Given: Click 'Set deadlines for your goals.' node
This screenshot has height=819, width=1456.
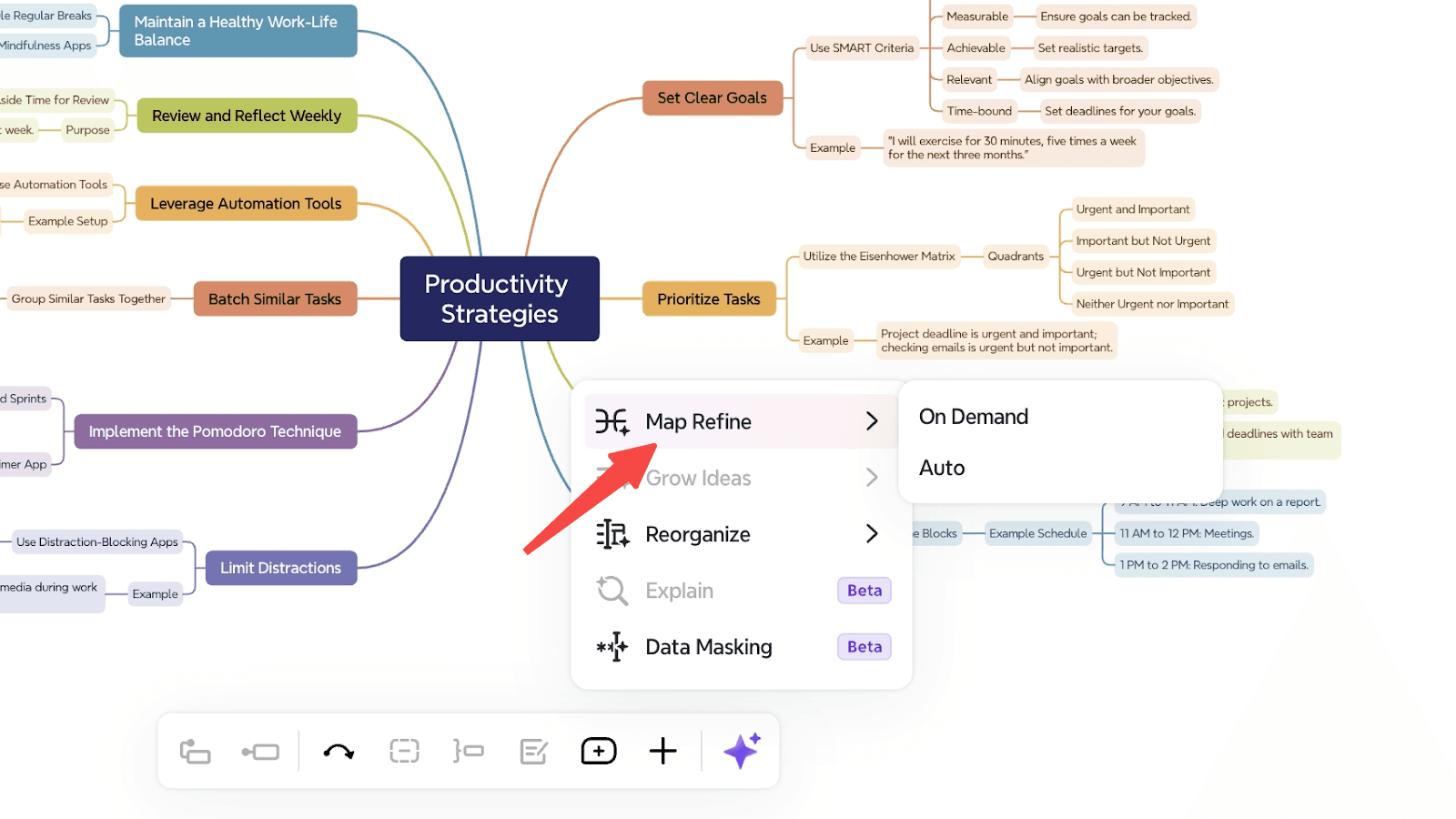Looking at the screenshot, I should coord(1120,111).
